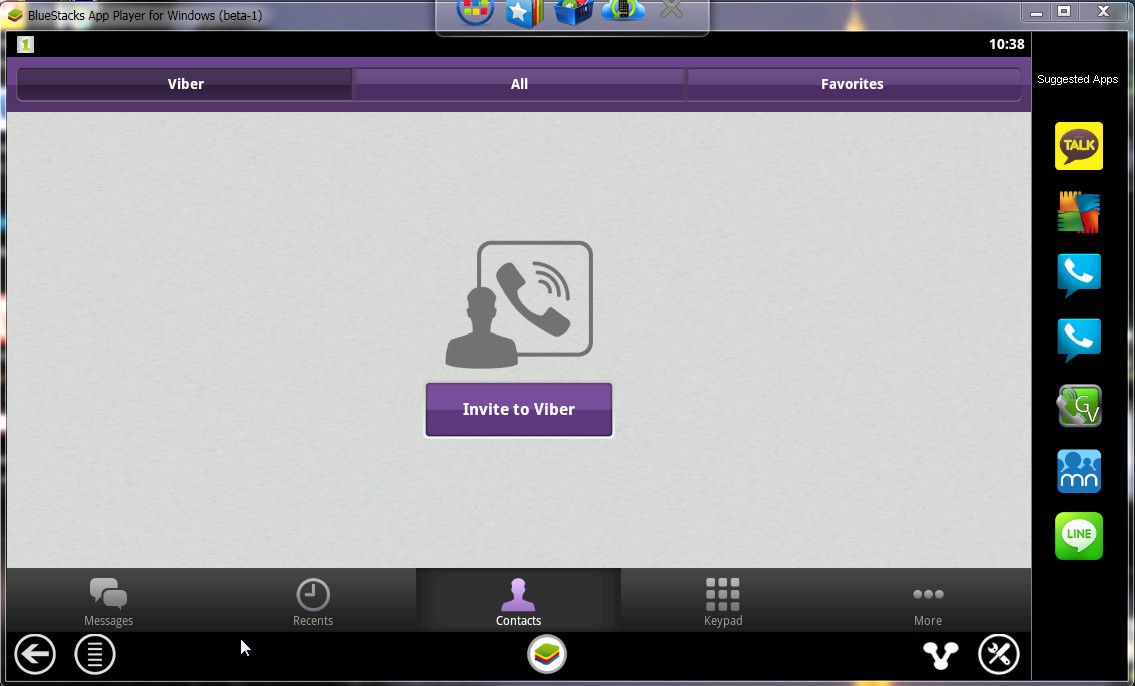This screenshot has height=686, width=1135.
Task: Open BlueStacks settings tools icon
Action: click(999, 654)
